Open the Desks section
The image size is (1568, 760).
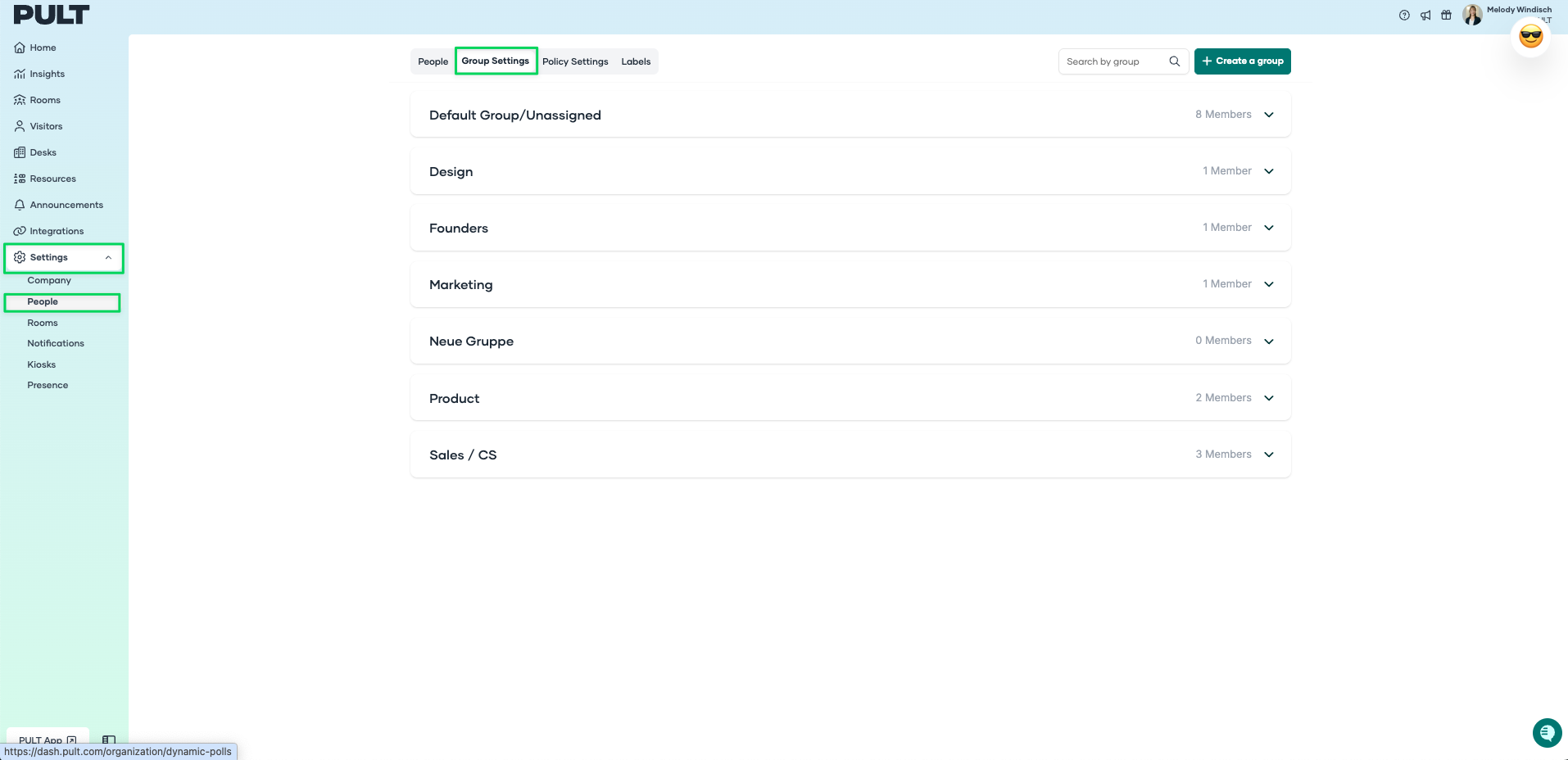35,152
